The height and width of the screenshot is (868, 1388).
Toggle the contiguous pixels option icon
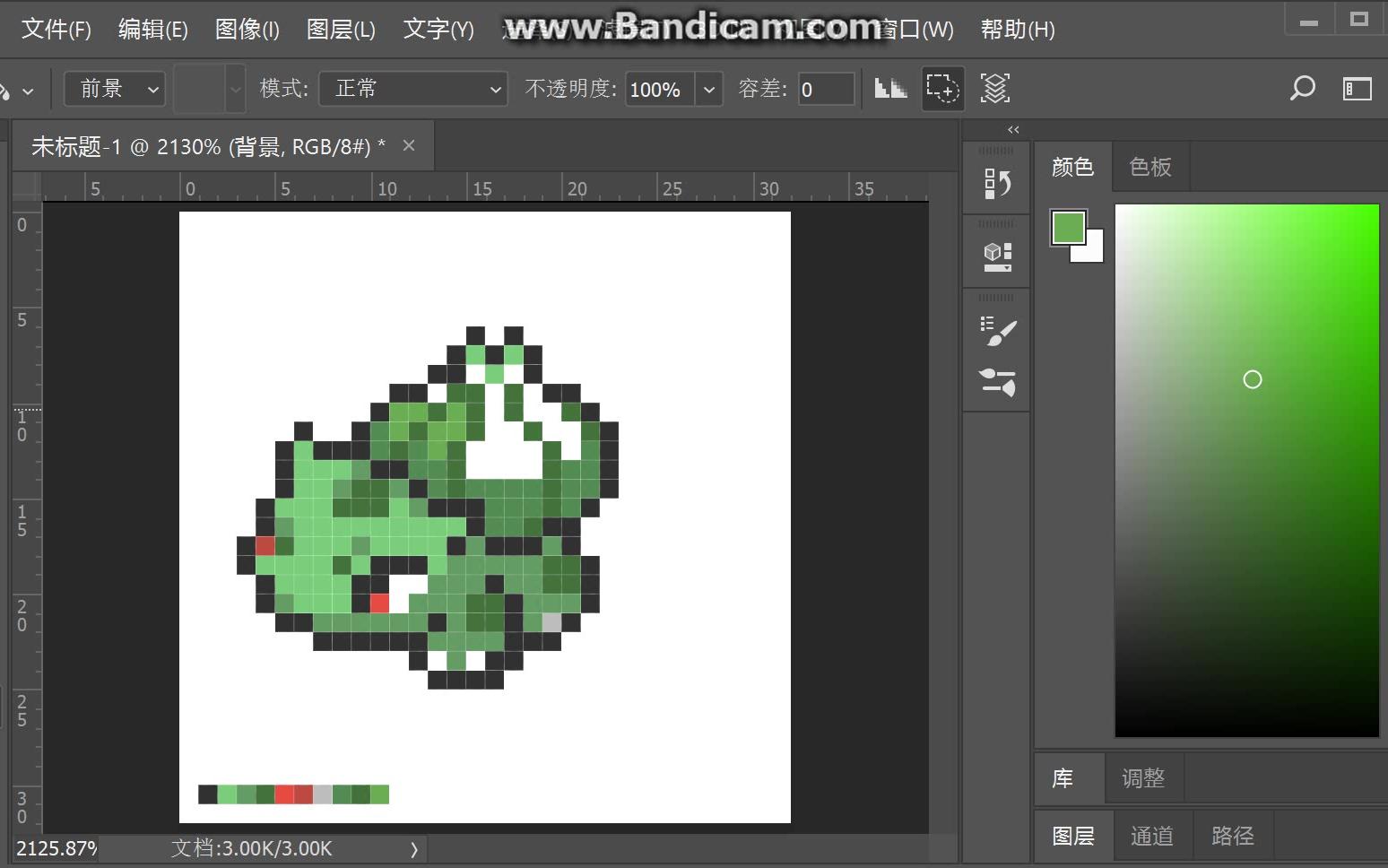point(942,88)
